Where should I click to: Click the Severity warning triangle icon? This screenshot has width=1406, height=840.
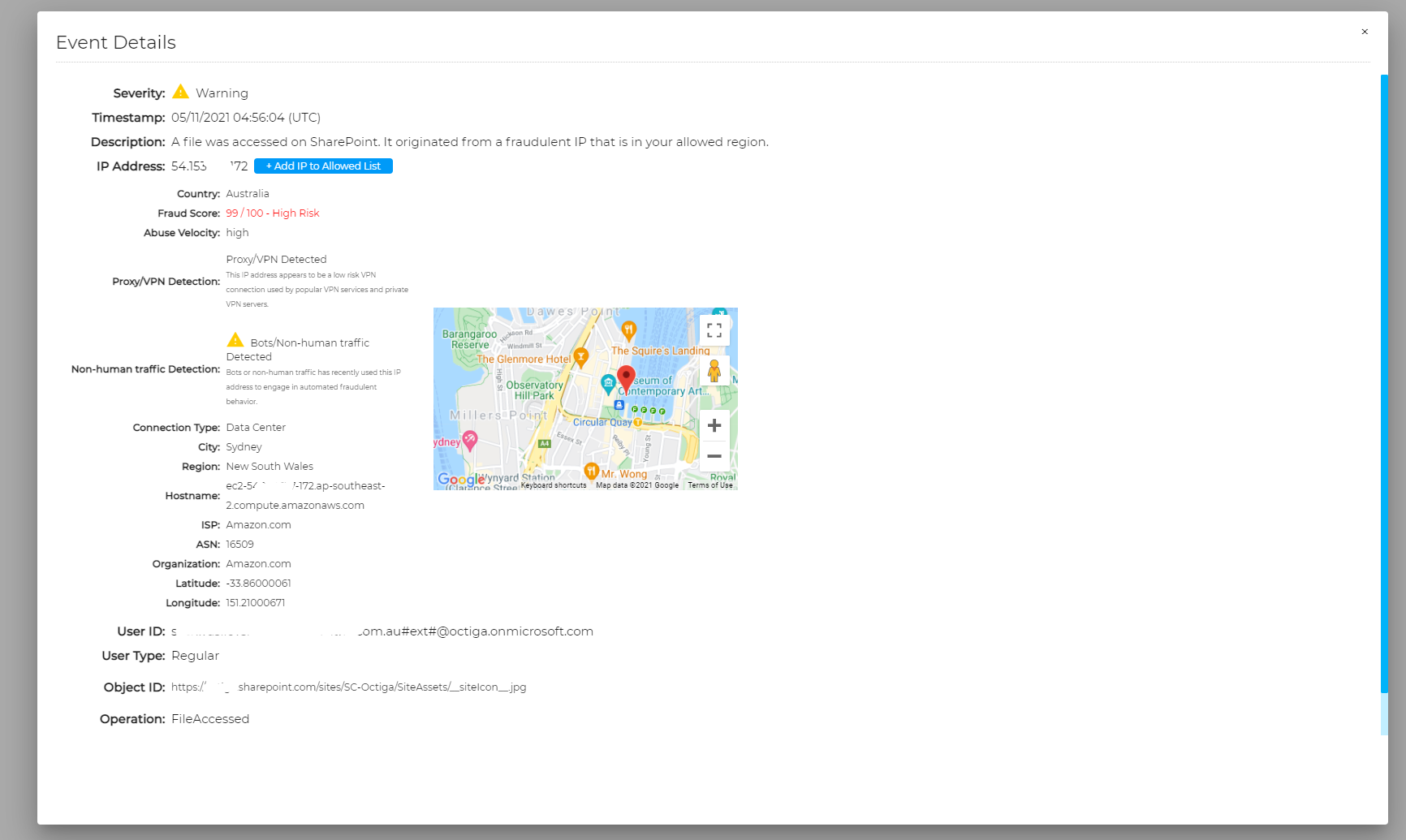(x=182, y=92)
